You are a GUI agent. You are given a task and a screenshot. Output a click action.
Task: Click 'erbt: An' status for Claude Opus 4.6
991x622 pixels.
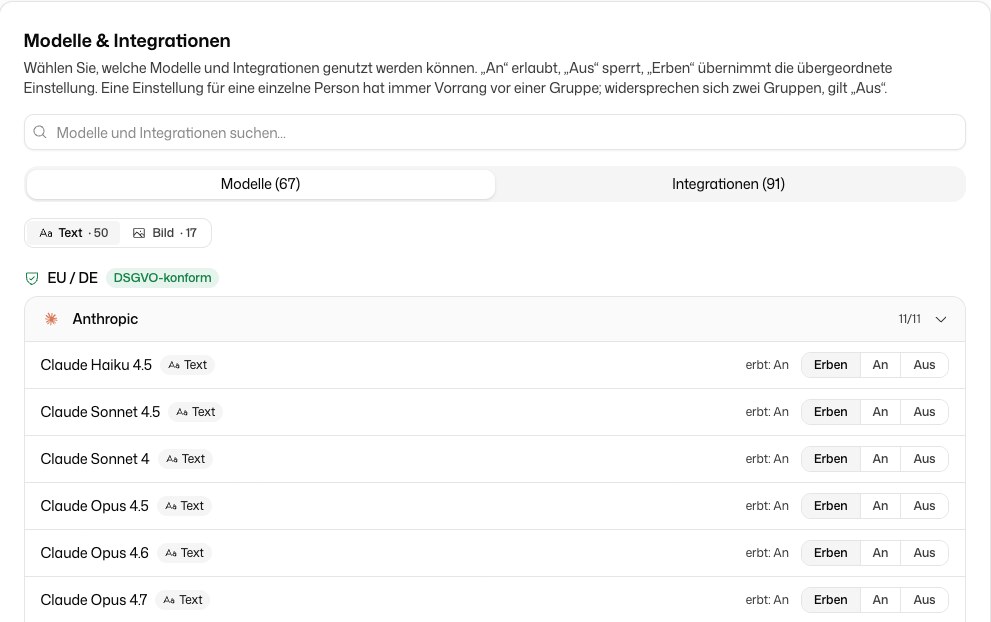[x=767, y=552]
